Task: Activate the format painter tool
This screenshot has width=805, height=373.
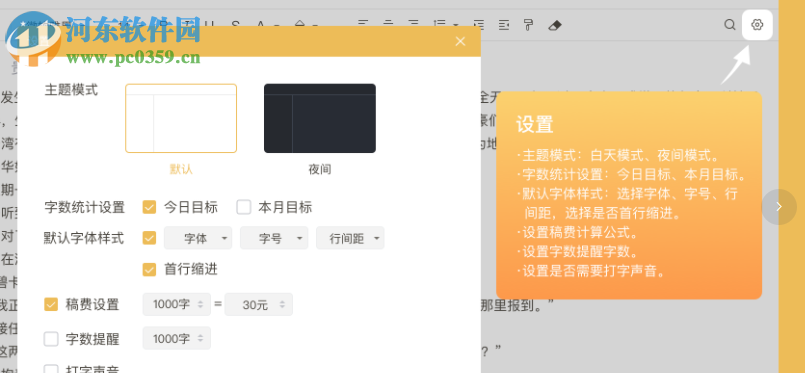Action: (x=528, y=25)
